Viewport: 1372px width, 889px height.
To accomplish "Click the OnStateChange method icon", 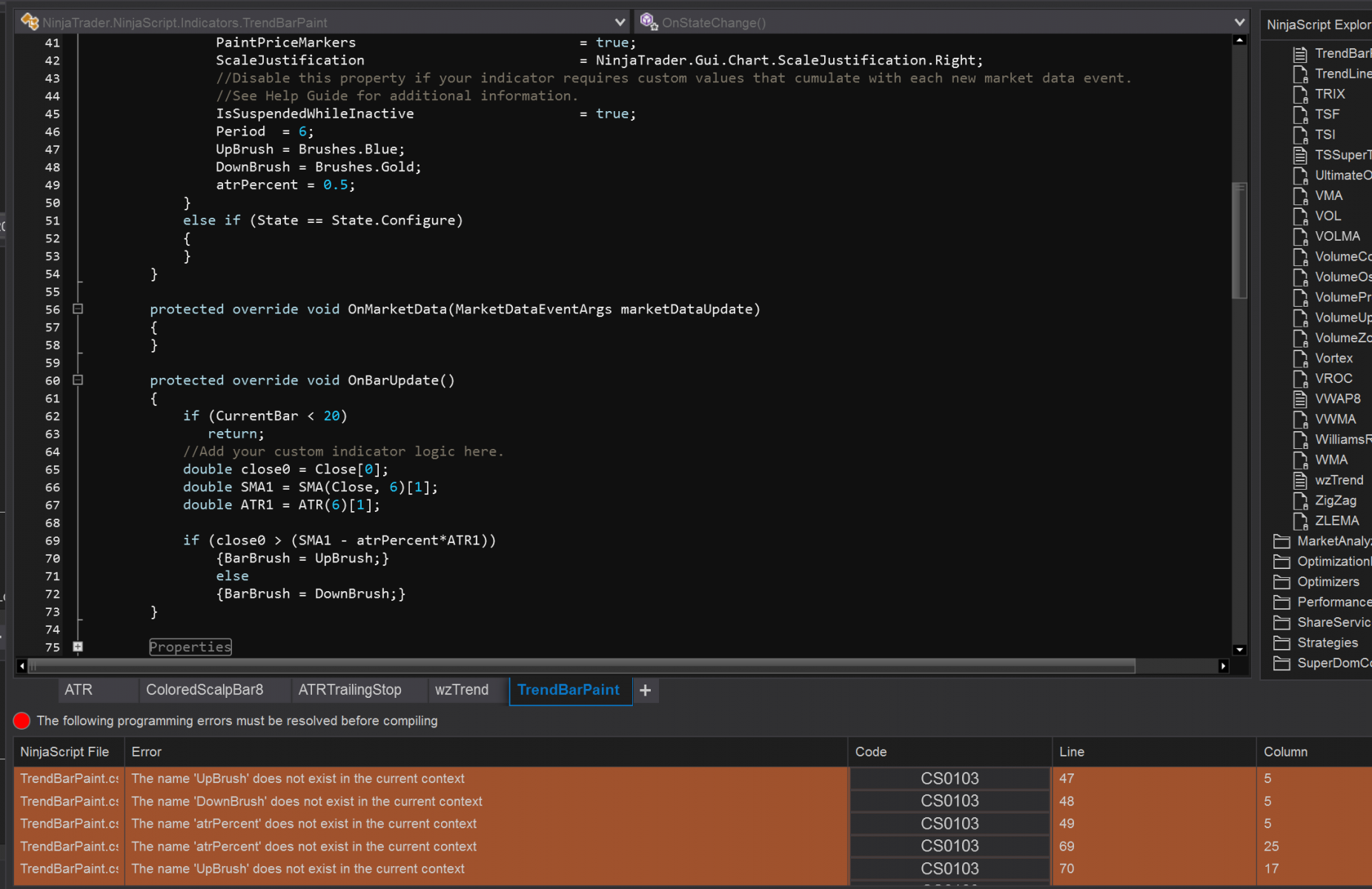I will [x=649, y=22].
